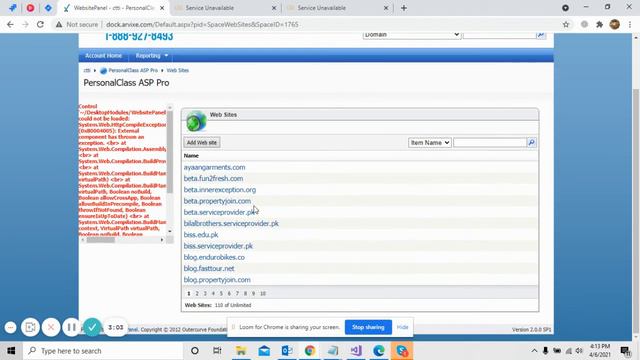Open the bilalbrothers.serviceprovider.pk site link
This screenshot has width=640, height=360.
pyautogui.click(x=231, y=224)
